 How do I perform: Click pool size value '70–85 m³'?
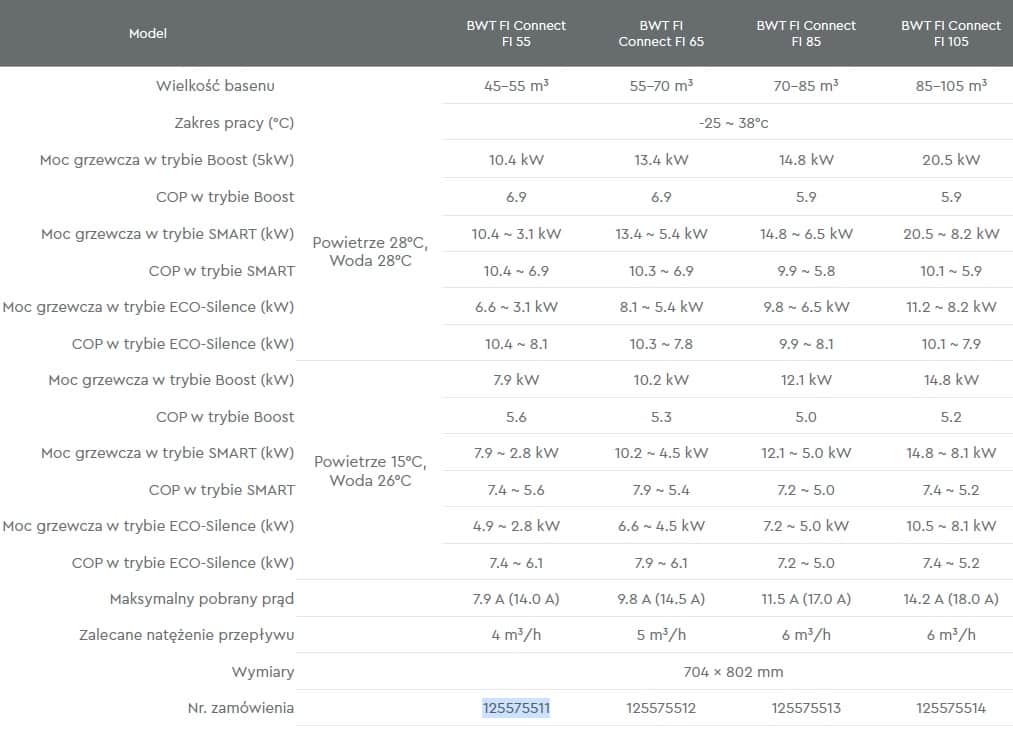tap(806, 85)
